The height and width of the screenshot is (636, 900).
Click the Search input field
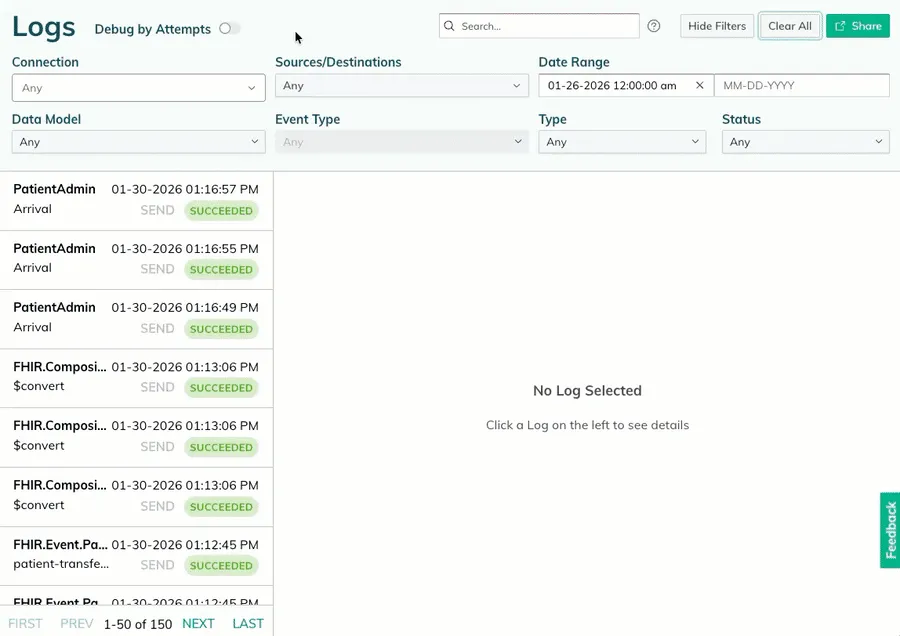click(539, 26)
